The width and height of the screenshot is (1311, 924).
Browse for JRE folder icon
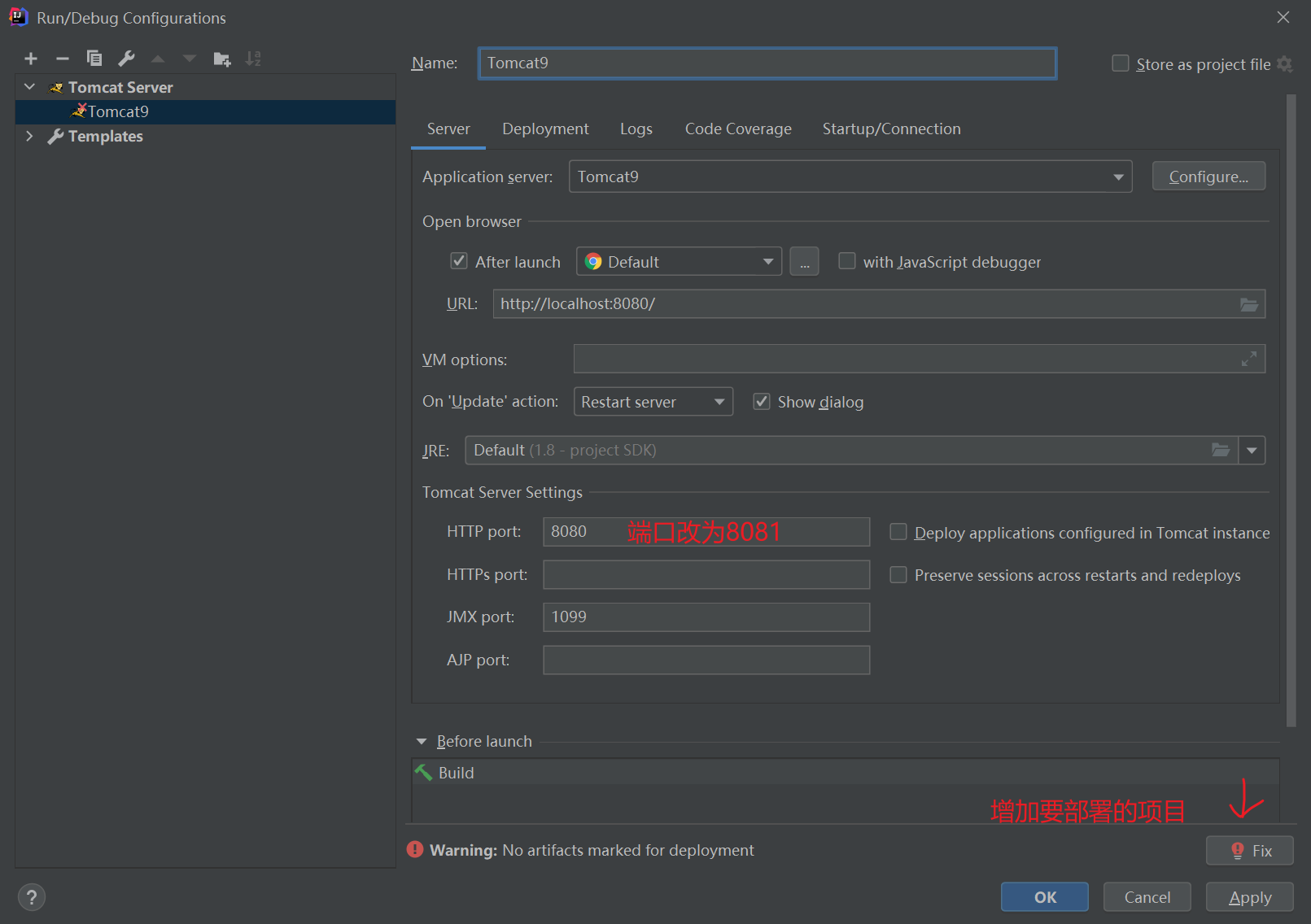(x=1221, y=450)
